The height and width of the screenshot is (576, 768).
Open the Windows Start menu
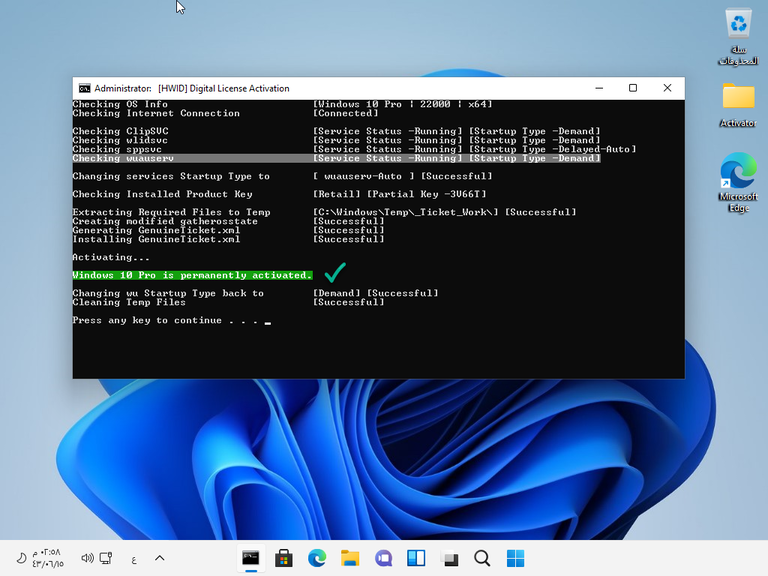[515, 558]
